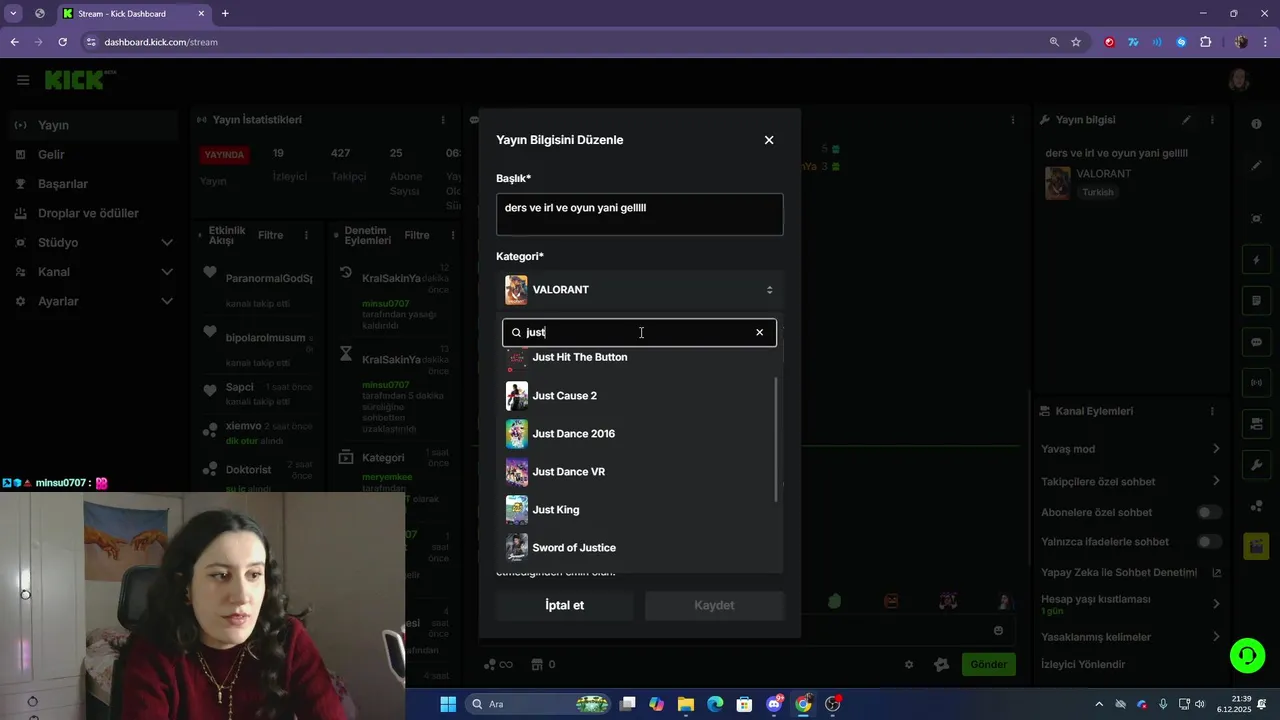
Task: Click the category list scrollbar
Action: 776,440
